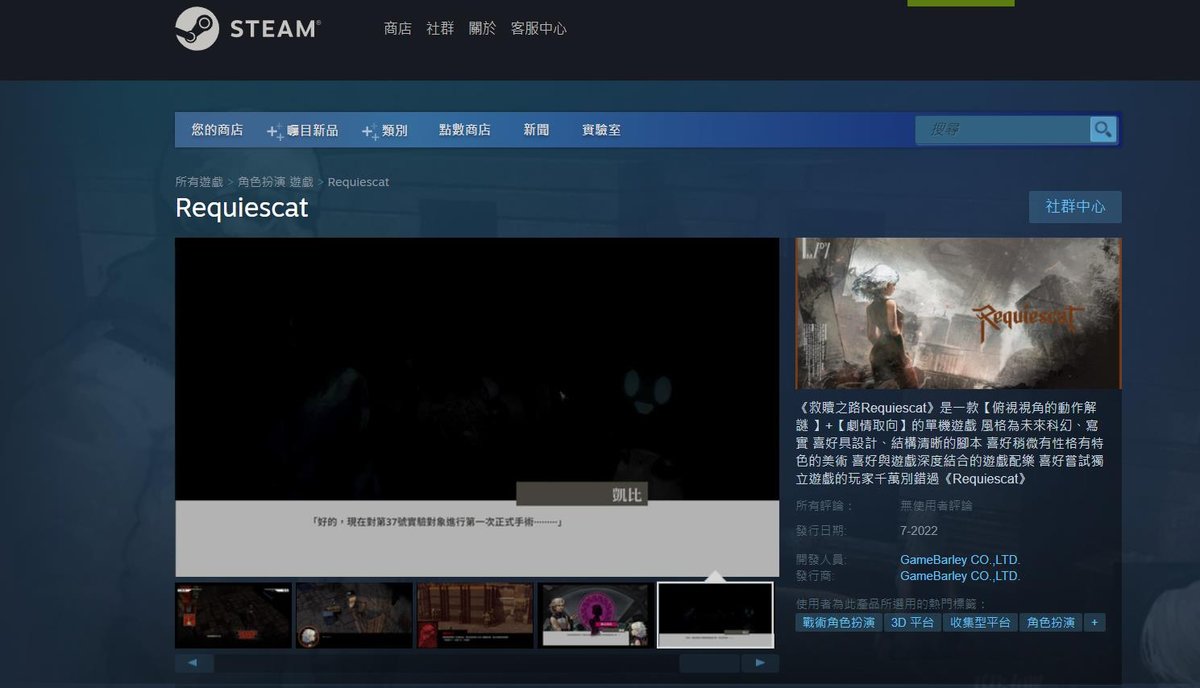Click the thumbnail strip slider handle
1200x688 pixels.
point(709,663)
